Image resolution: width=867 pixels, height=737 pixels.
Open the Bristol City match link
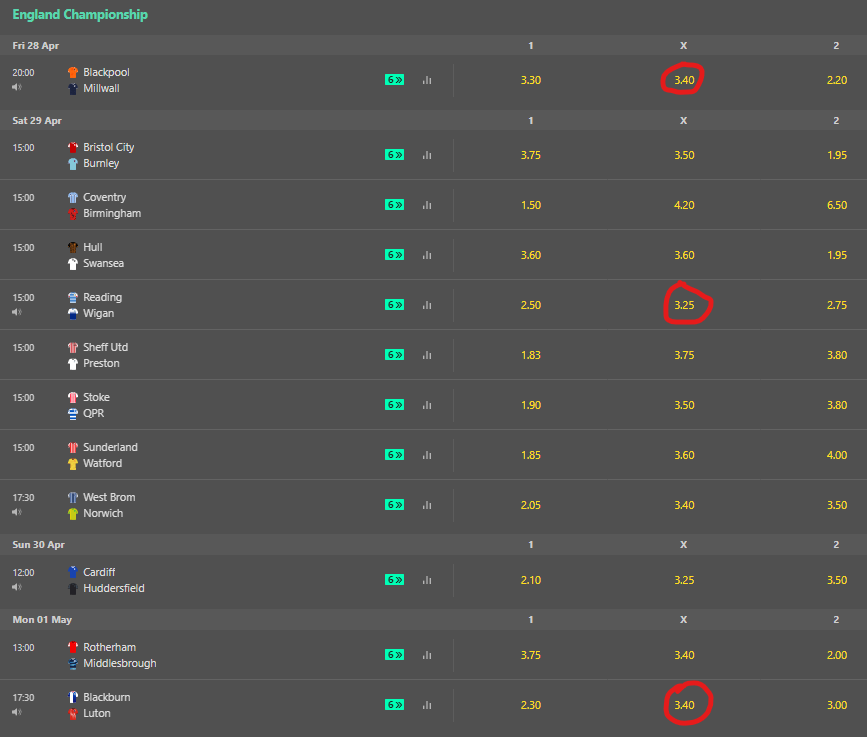click(x=108, y=147)
